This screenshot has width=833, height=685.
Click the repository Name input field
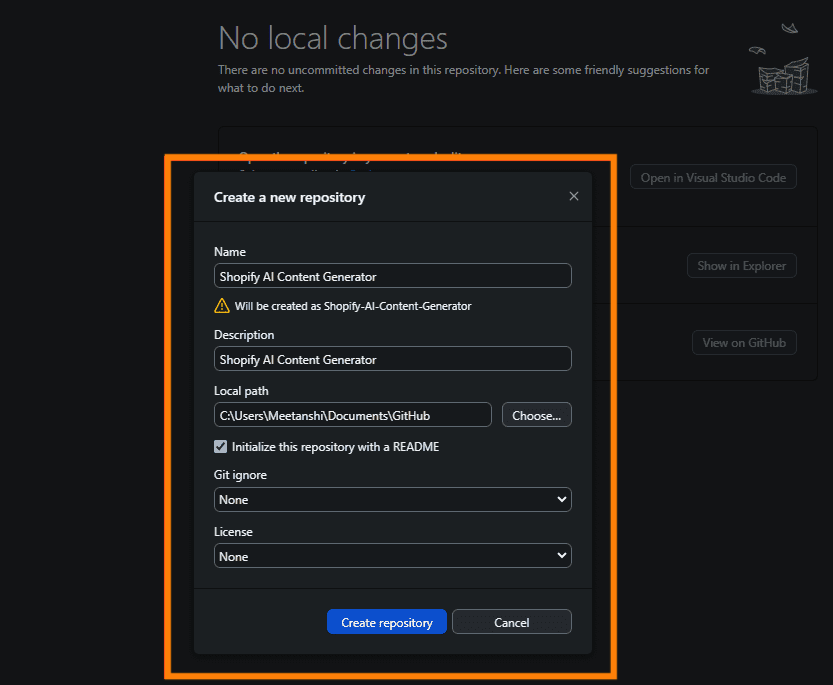pos(393,276)
